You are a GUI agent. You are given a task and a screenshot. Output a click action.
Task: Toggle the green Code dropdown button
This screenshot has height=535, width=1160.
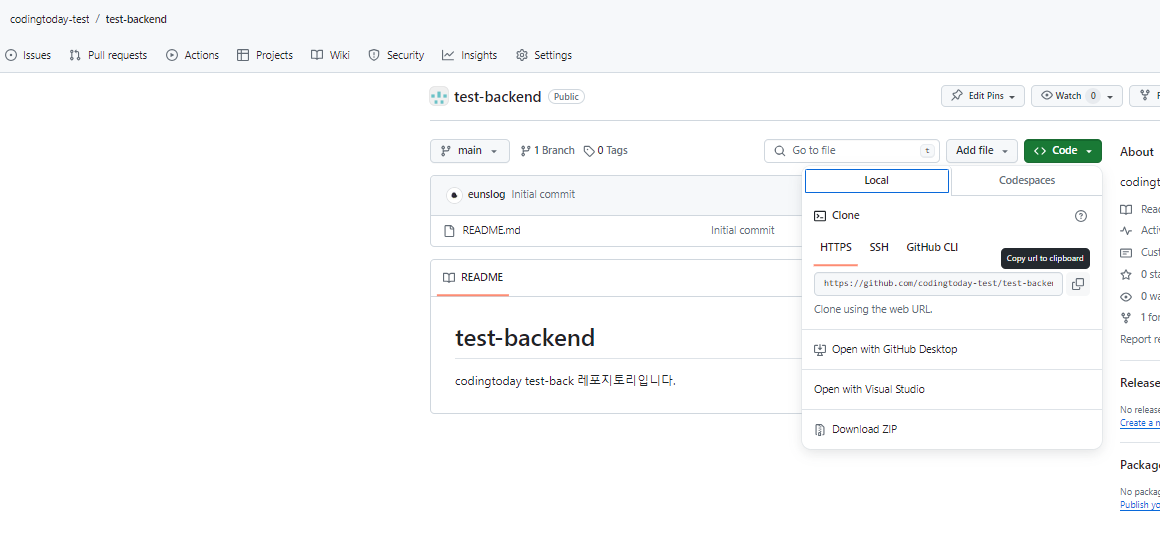click(x=1063, y=151)
